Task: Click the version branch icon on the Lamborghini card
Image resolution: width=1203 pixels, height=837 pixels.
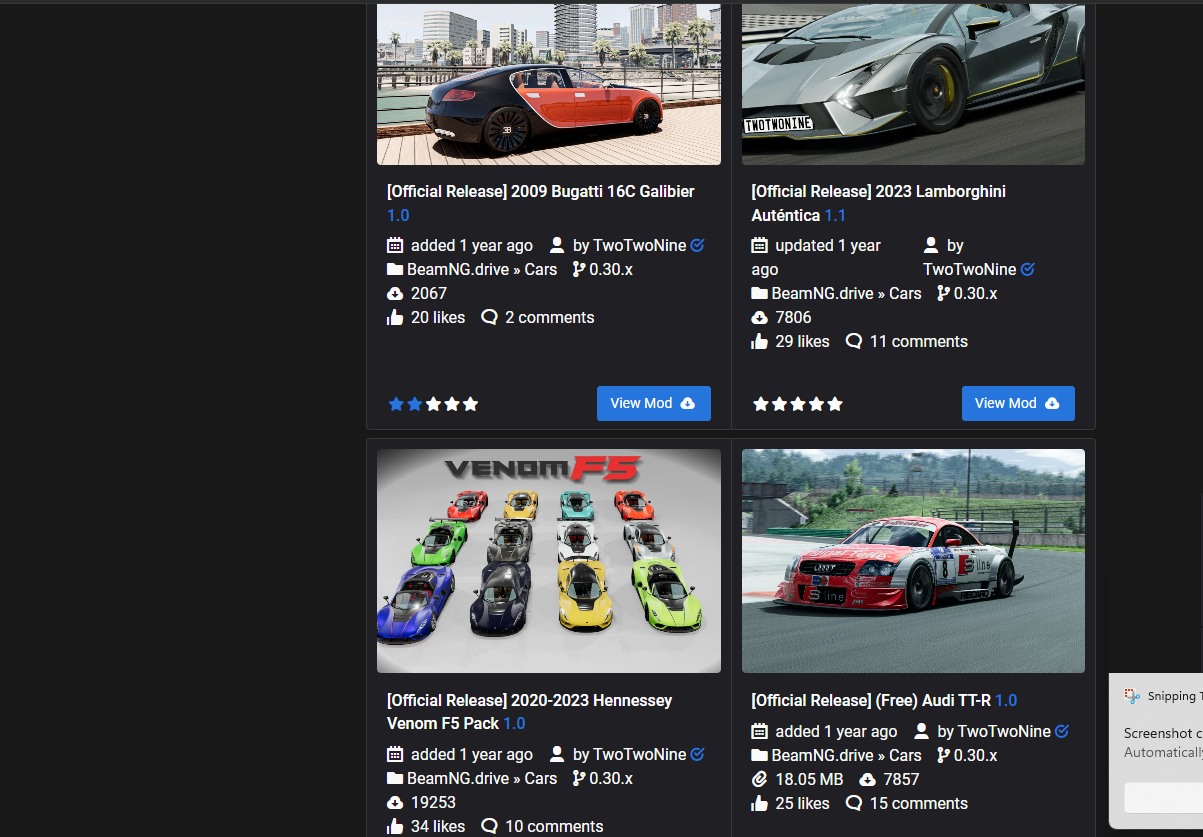Action: point(943,293)
